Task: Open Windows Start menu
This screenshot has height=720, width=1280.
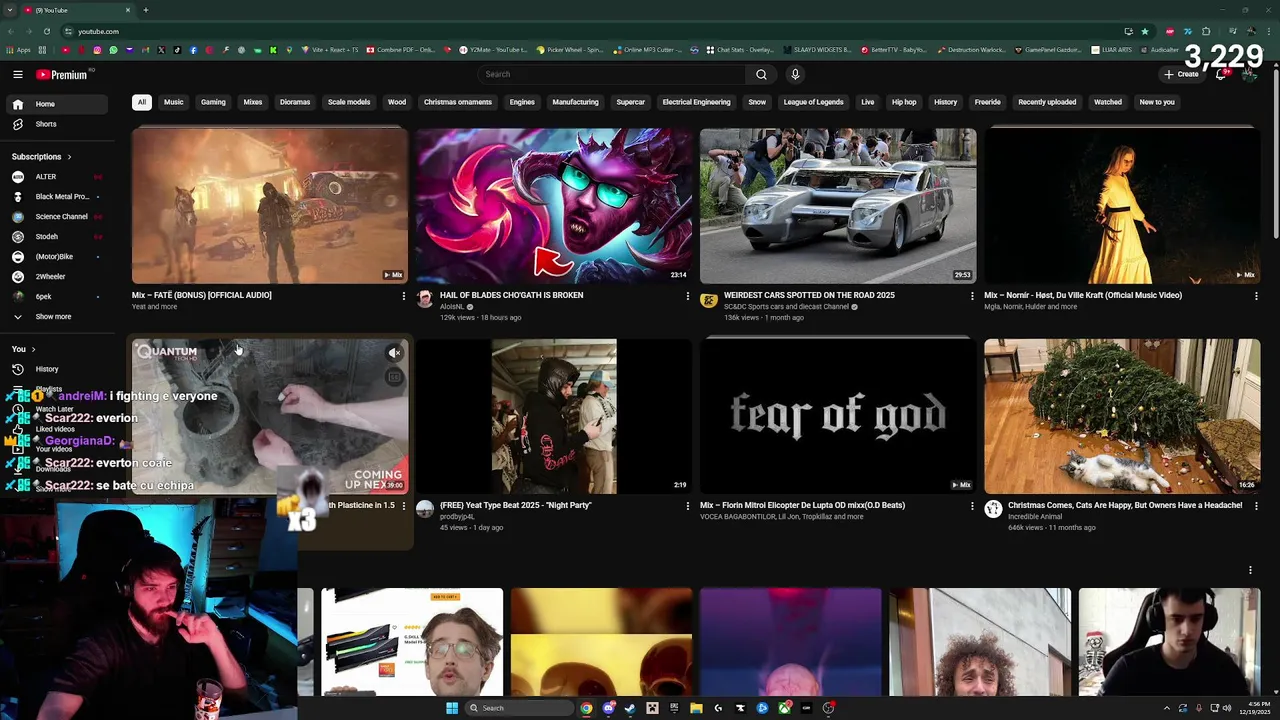Action: click(452, 708)
